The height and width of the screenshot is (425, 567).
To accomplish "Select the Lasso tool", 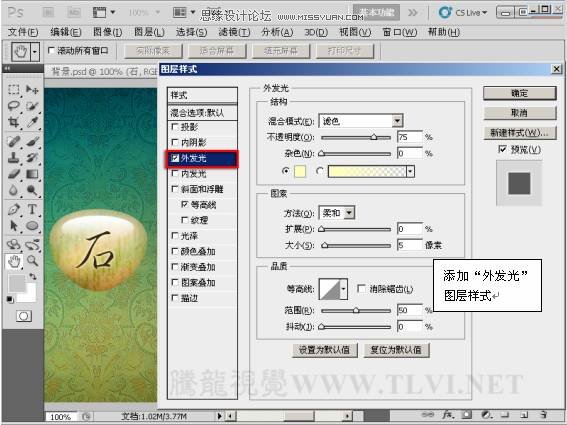I will [x=14, y=106].
